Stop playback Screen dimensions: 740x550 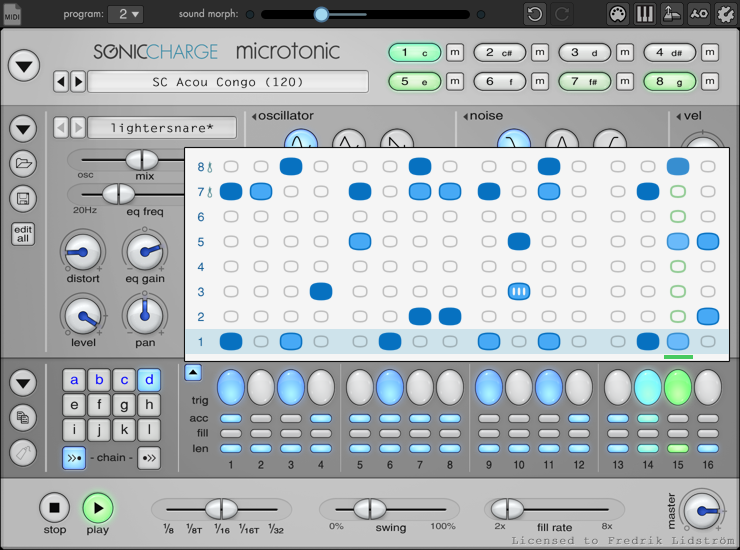click(x=55, y=508)
